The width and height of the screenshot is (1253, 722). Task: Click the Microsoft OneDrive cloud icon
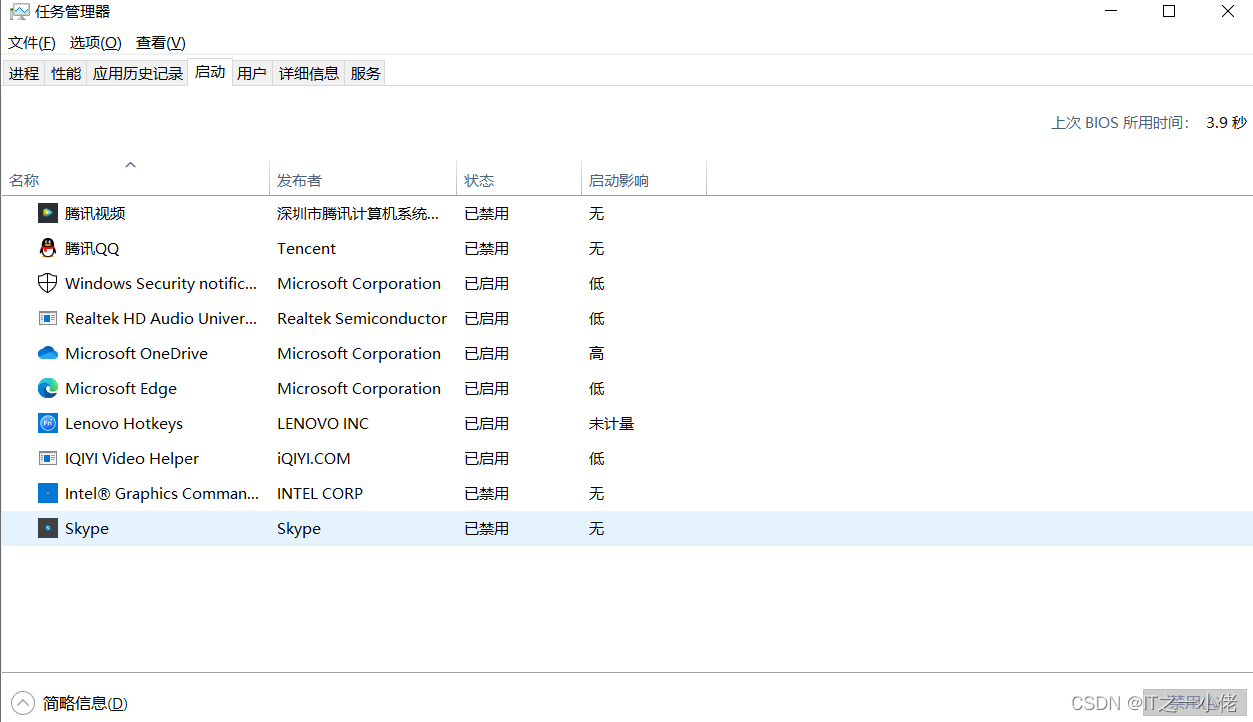click(48, 353)
